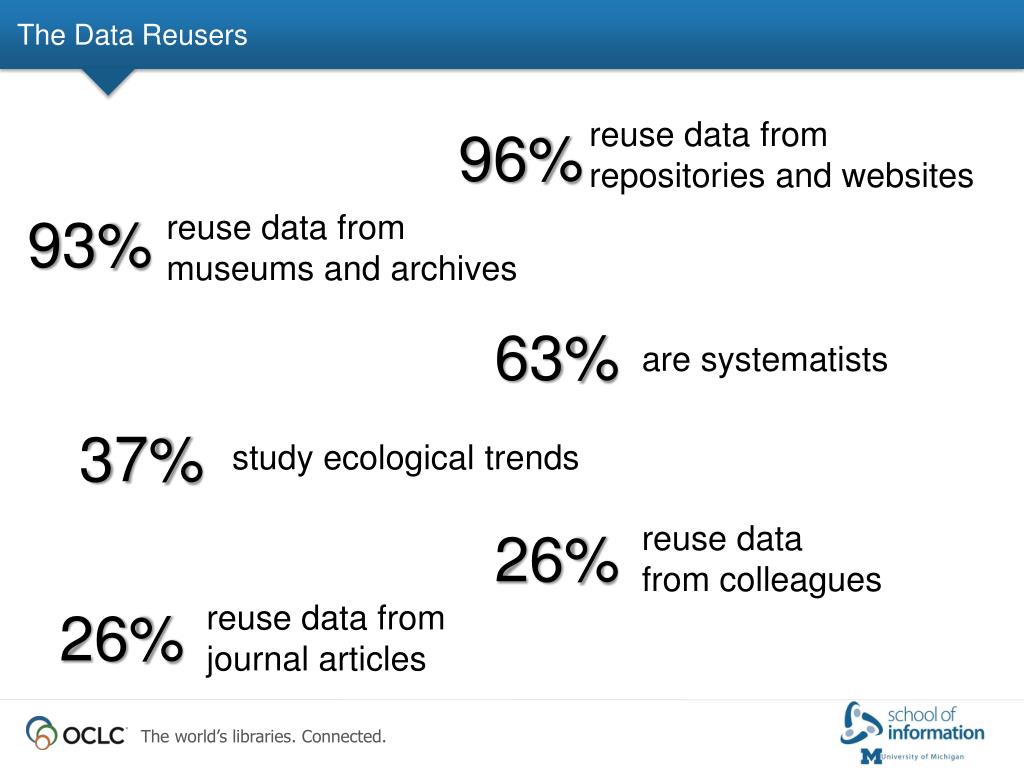Click the 37% statistic number
Screen dimensions: 1024x768
pos(141,460)
